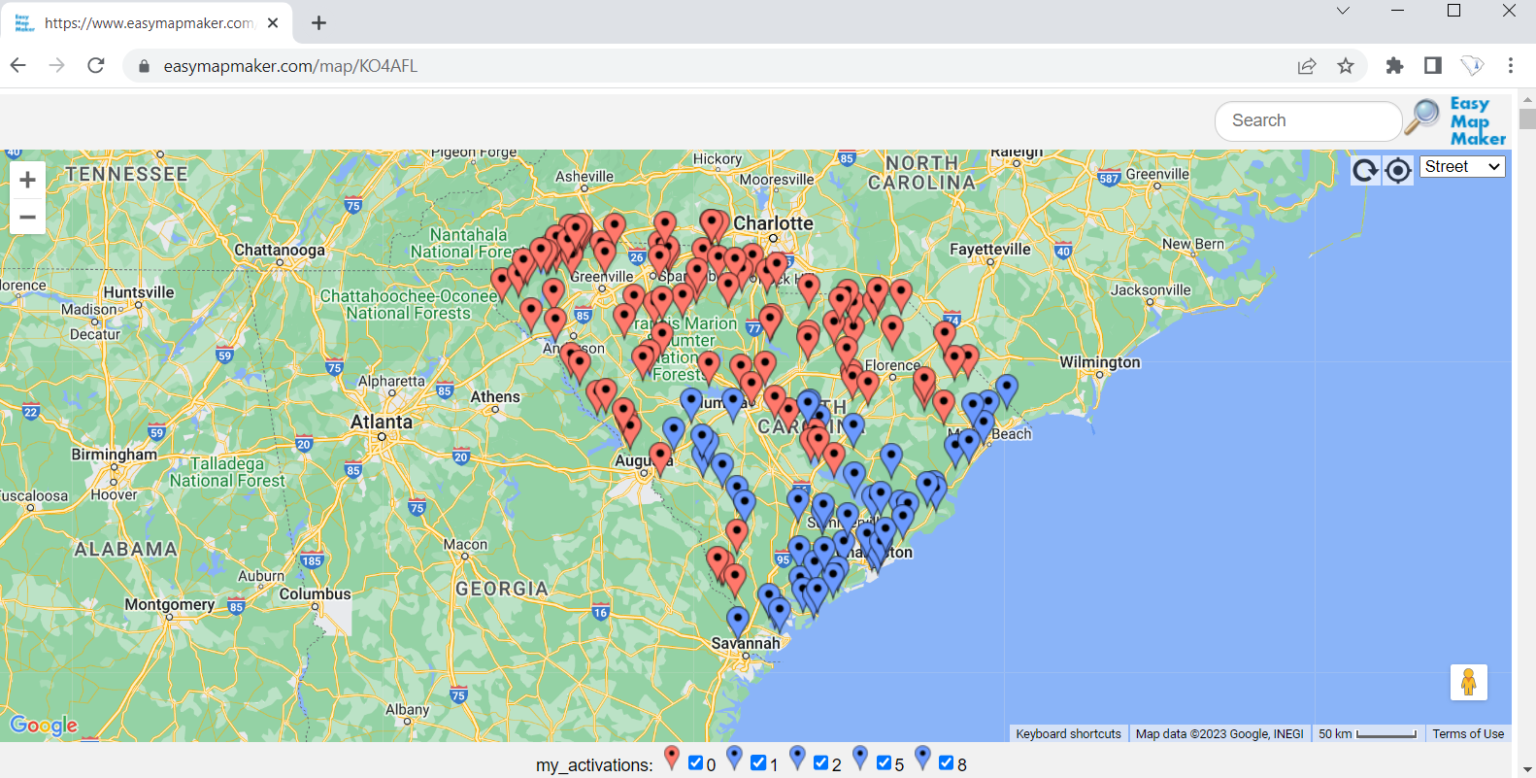Open Chrome's three-dot menu
This screenshot has width=1536, height=778.
(x=1510, y=66)
